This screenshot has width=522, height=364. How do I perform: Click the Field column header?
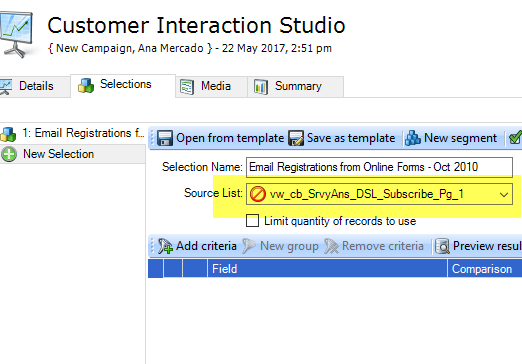(x=327, y=269)
